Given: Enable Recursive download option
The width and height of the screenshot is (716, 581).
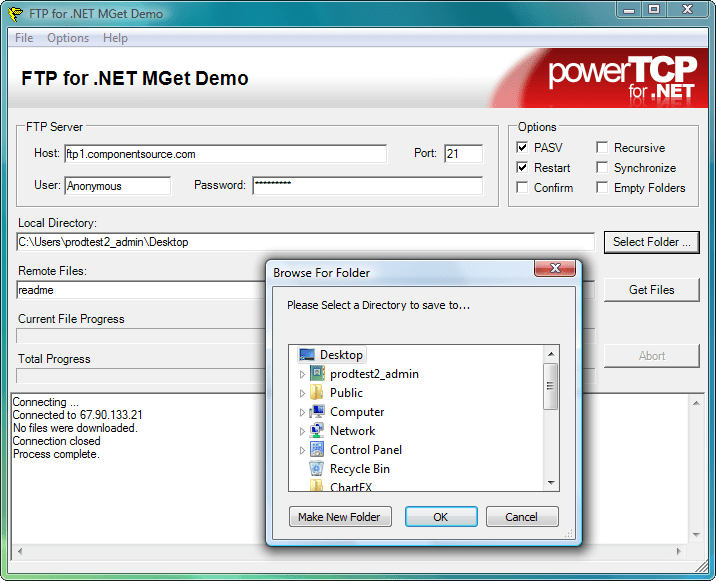Looking at the screenshot, I should click(x=602, y=148).
